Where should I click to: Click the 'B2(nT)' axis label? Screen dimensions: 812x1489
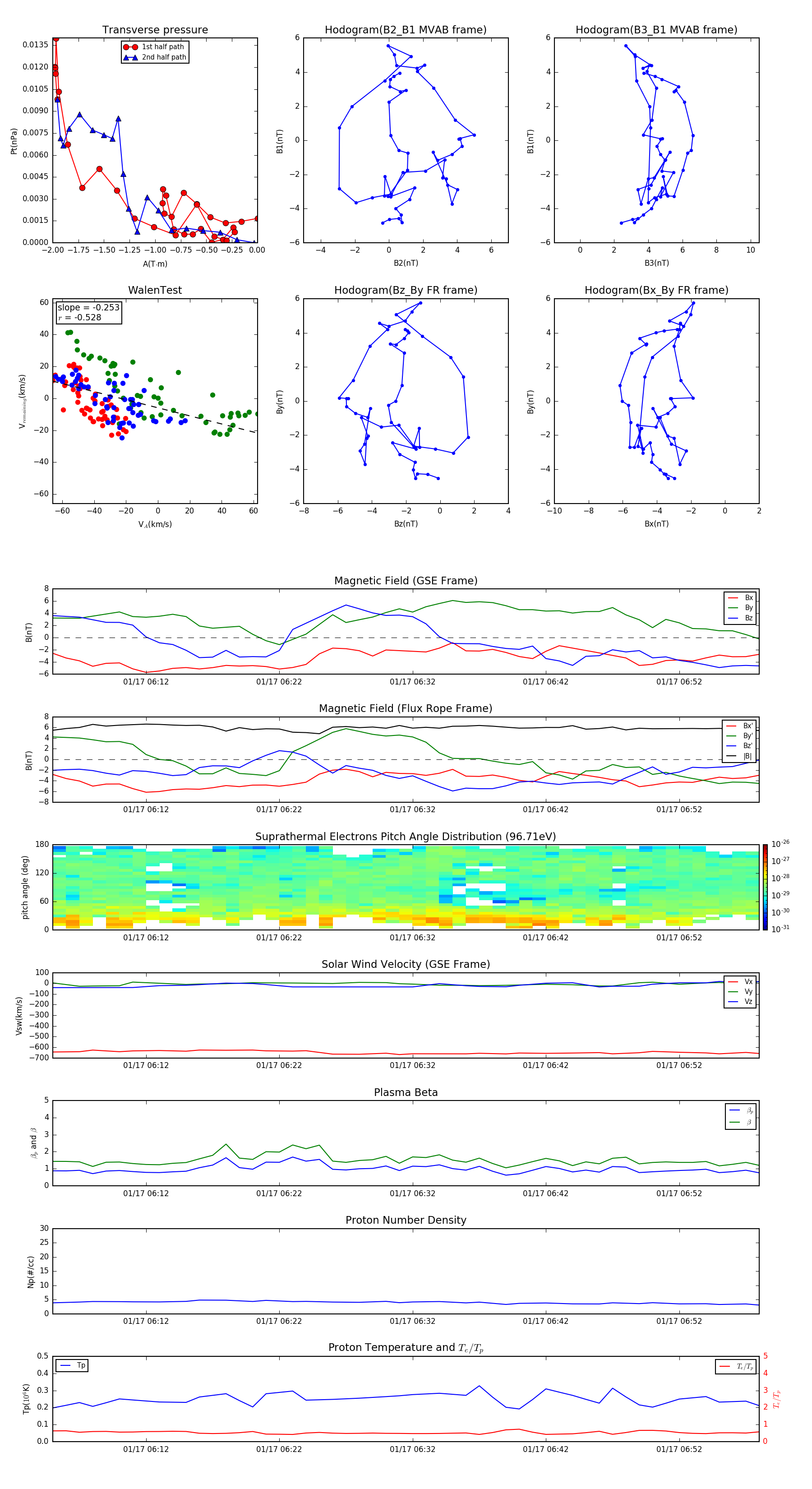[x=406, y=263]
